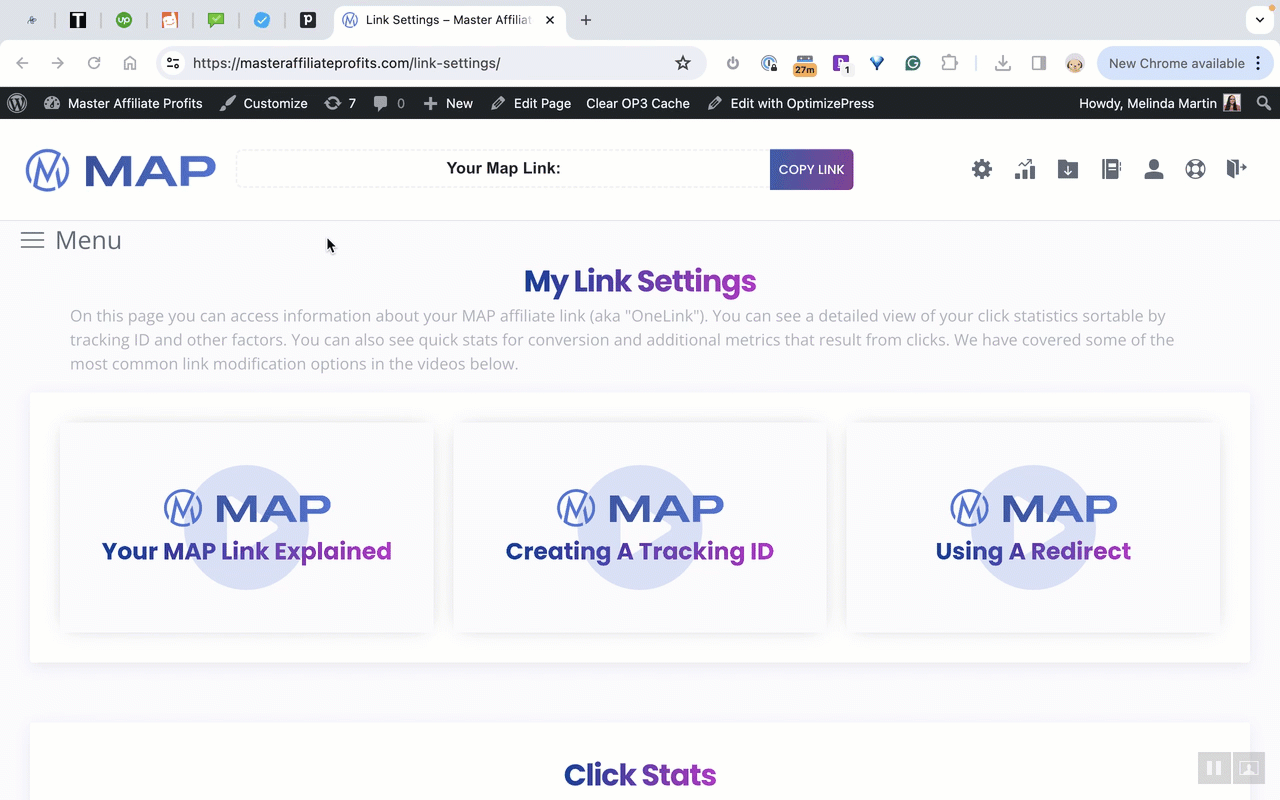Click the life ring support icon
Image resolution: width=1280 pixels, height=800 pixels.
coord(1195,170)
